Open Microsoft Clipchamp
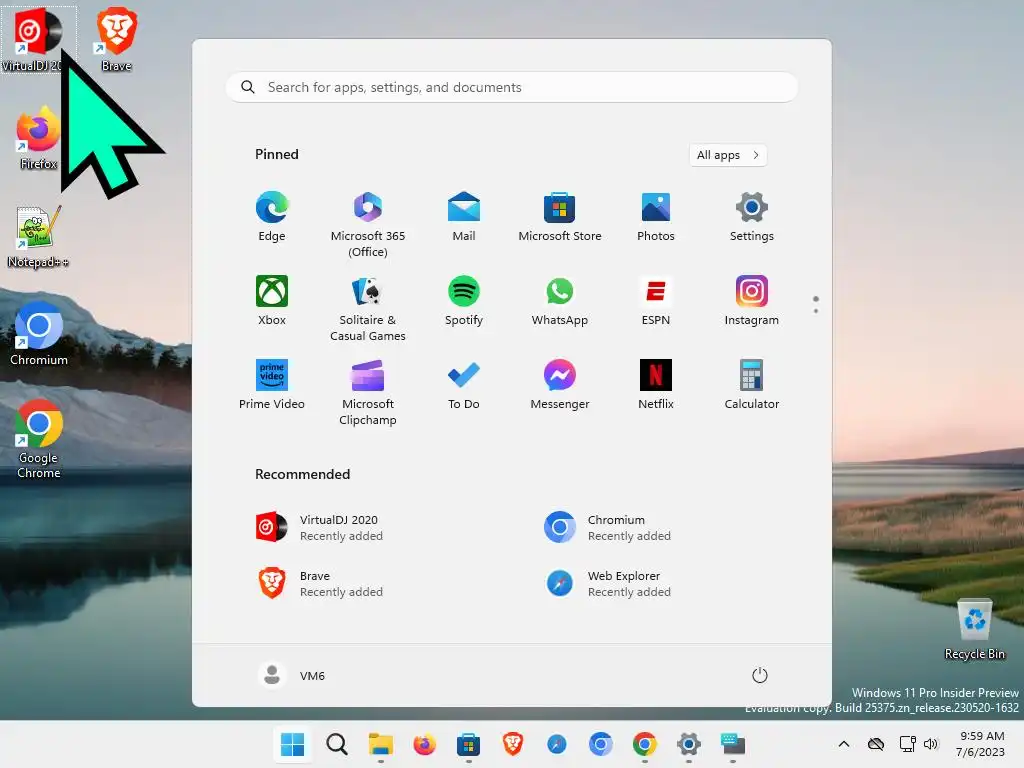The height and width of the screenshot is (768, 1024). [368, 392]
